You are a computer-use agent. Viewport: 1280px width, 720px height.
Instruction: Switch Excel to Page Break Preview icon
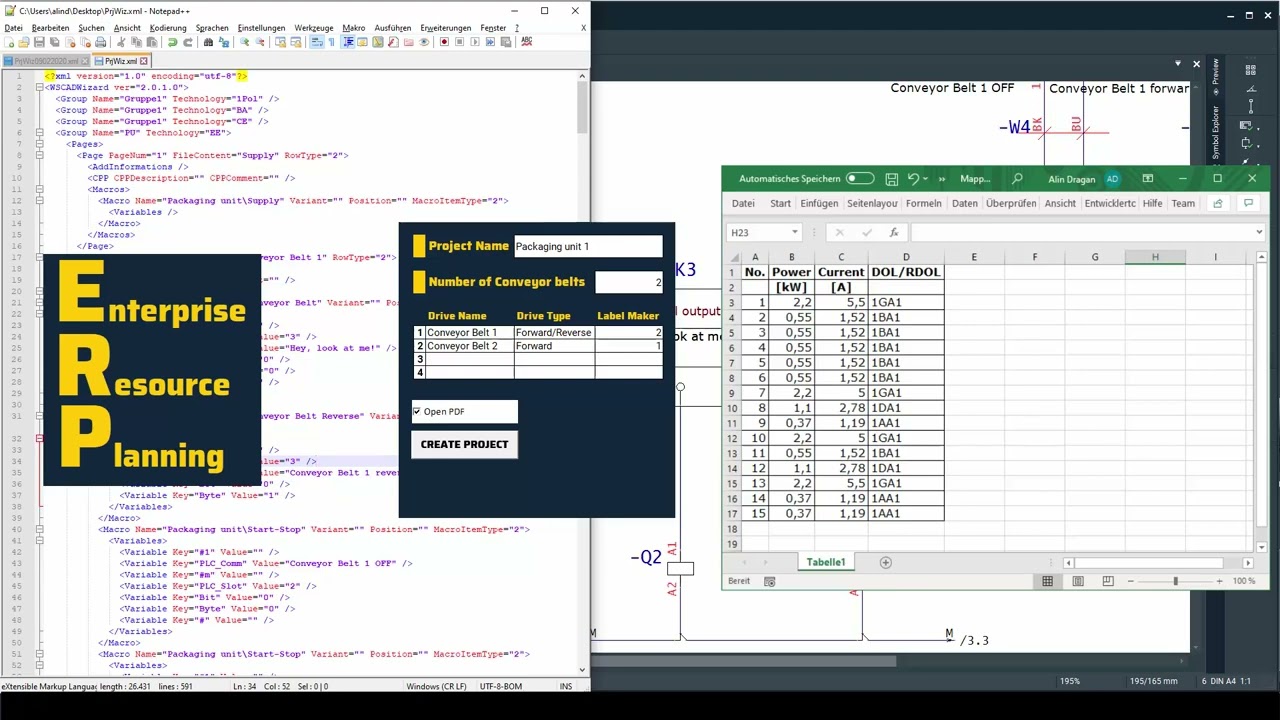point(1108,581)
